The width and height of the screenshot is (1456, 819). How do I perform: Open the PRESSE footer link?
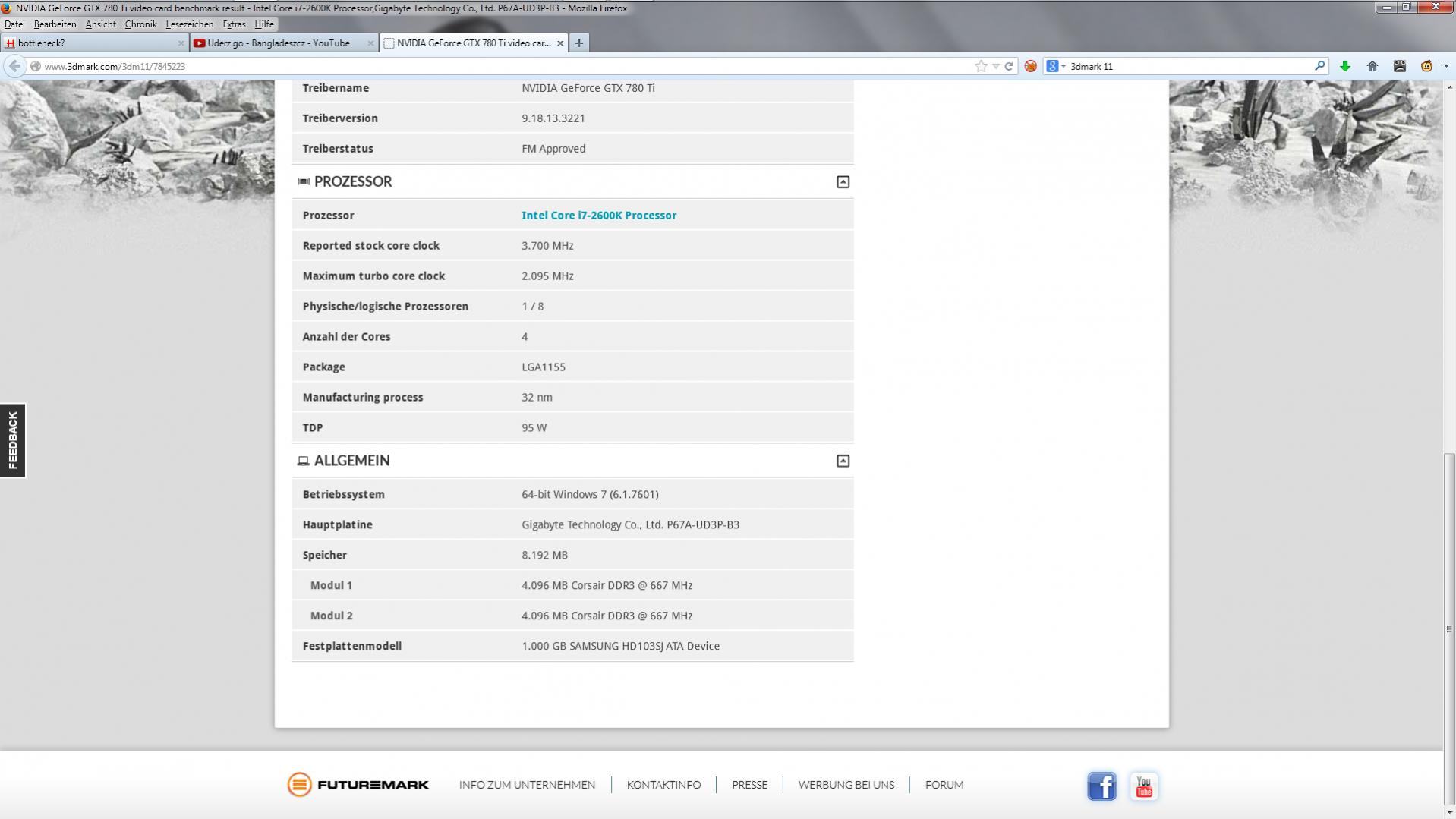[749, 785]
